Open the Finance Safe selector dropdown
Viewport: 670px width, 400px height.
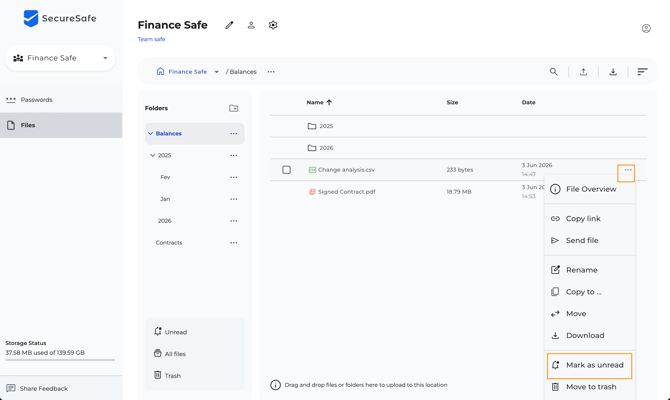click(x=60, y=58)
